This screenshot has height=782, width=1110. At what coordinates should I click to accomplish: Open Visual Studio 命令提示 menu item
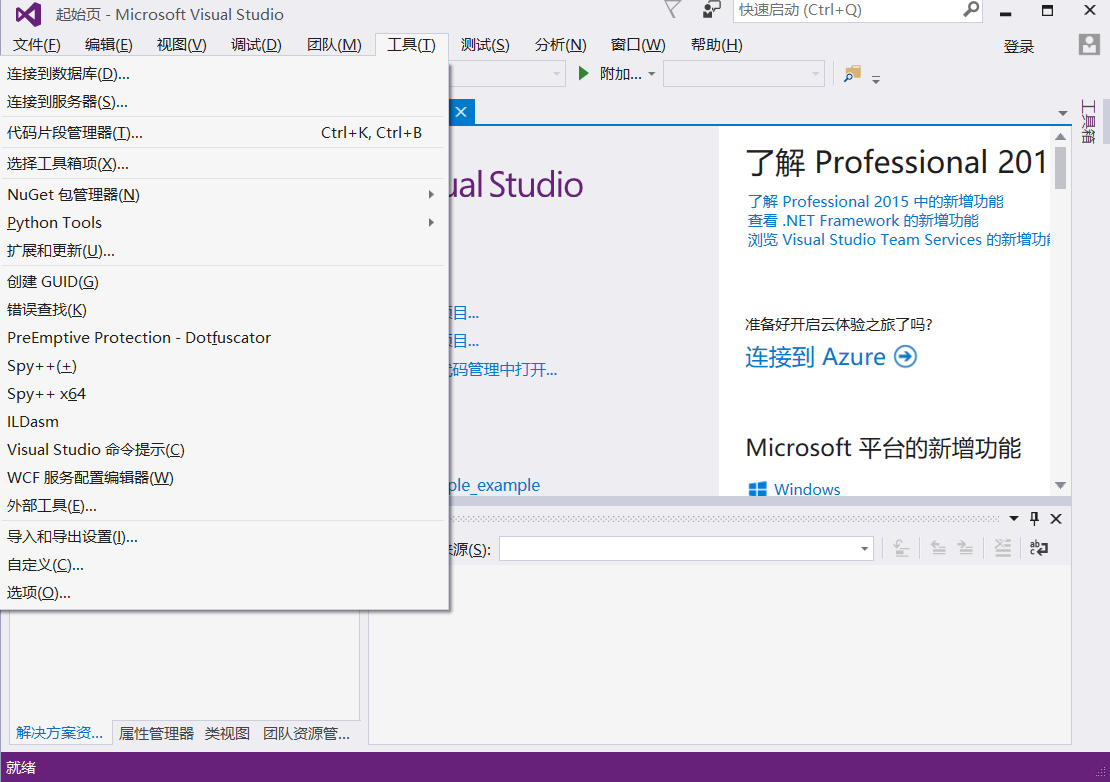coord(223,449)
